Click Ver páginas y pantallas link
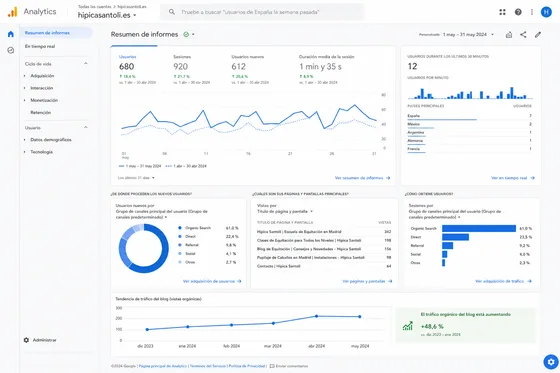The image size is (560, 373). click(x=367, y=282)
